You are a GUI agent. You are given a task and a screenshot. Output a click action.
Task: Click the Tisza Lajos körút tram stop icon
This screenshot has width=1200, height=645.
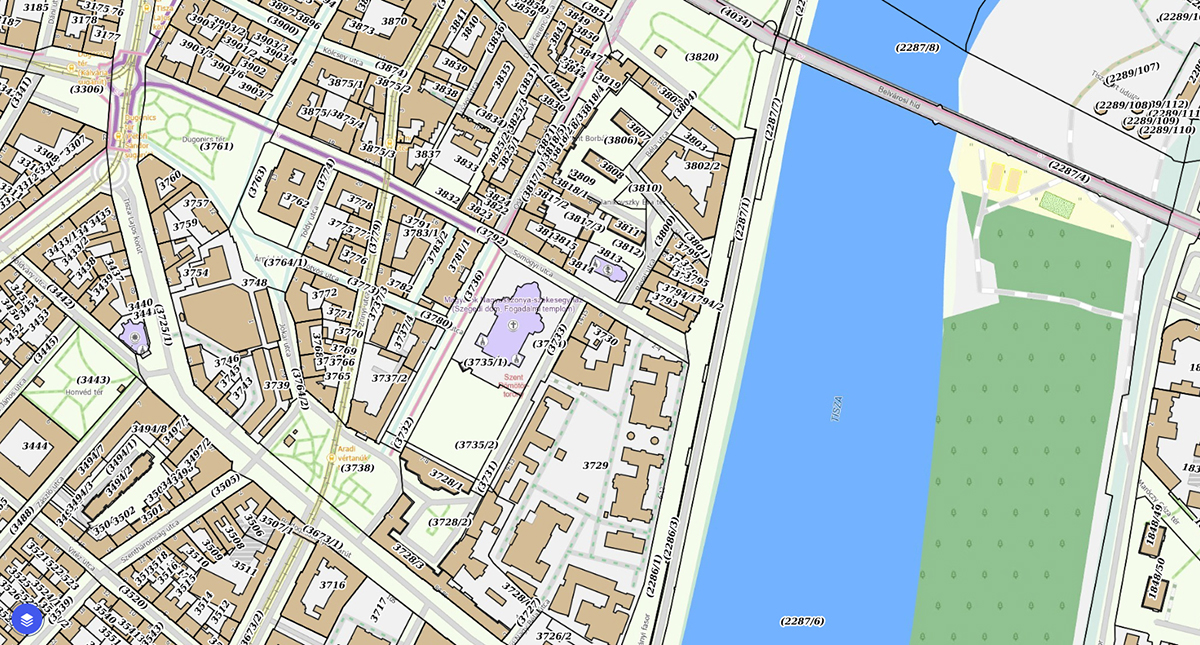pos(146,9)
